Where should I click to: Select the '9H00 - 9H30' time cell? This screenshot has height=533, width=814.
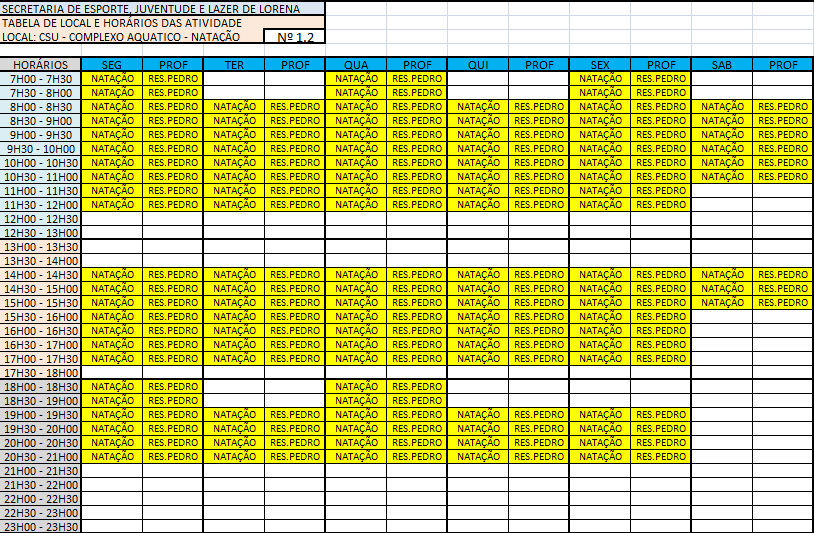tap(40, 135)
